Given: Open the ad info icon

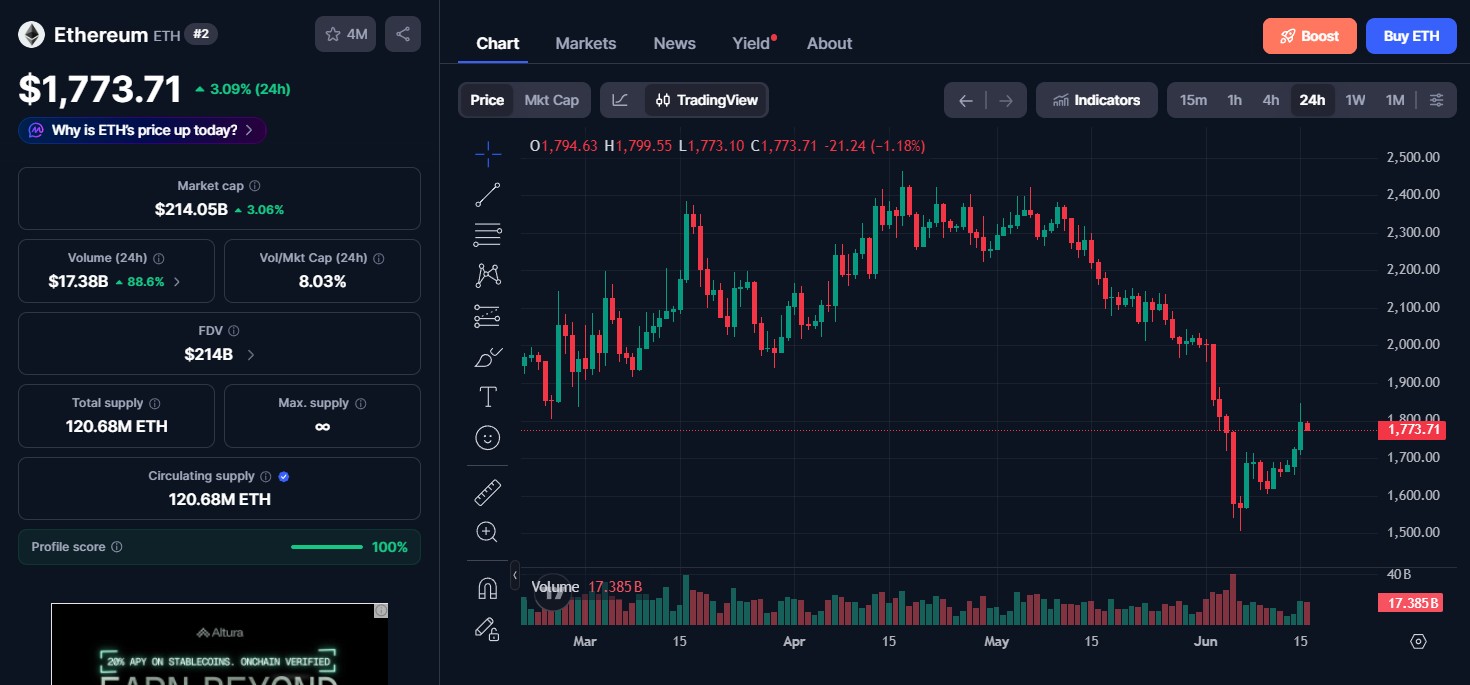Looking at the screenshot, I should click(x=380, y=610).
